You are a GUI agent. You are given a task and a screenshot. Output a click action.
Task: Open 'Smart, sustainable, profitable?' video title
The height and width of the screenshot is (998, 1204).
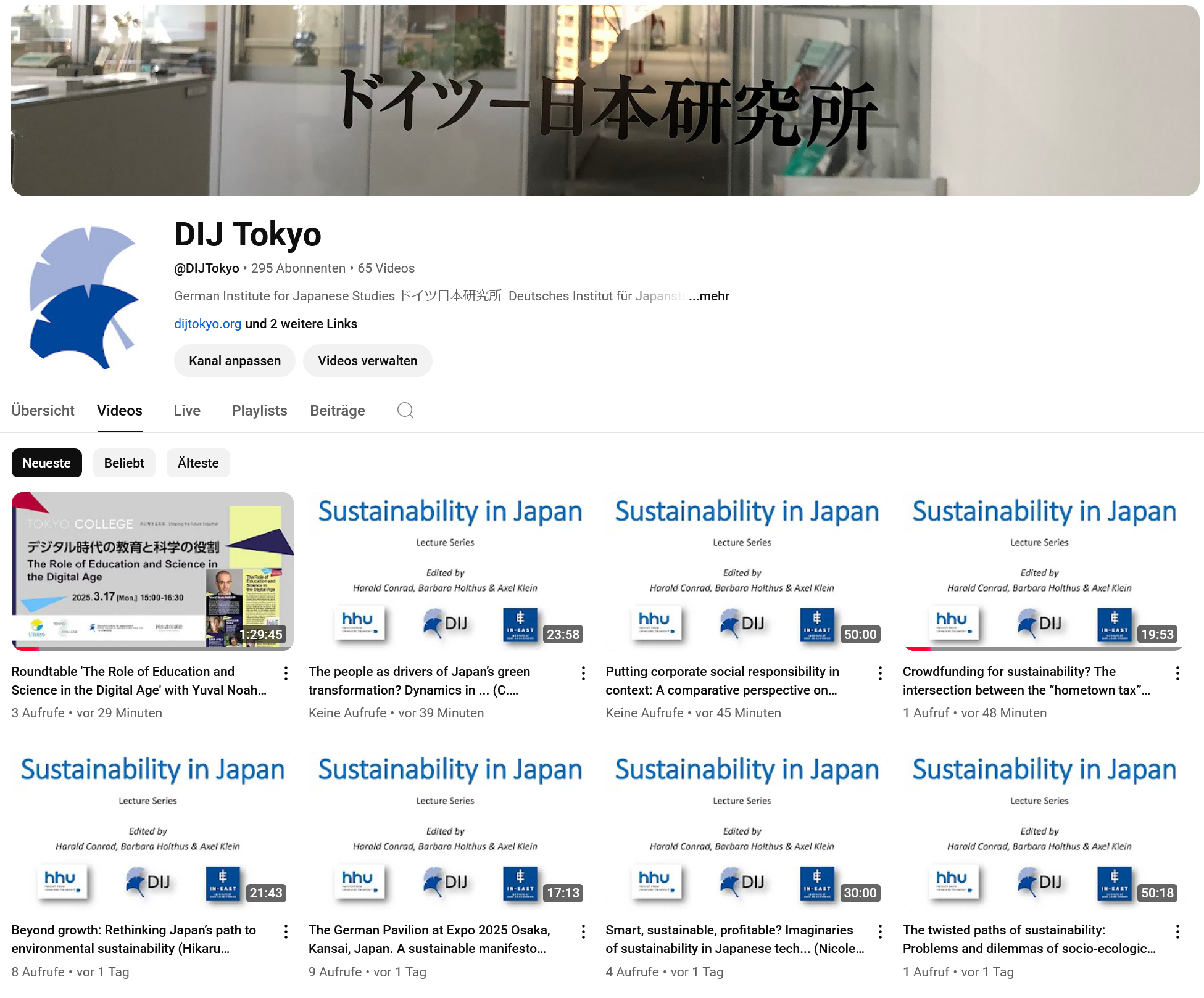[735, 939]
